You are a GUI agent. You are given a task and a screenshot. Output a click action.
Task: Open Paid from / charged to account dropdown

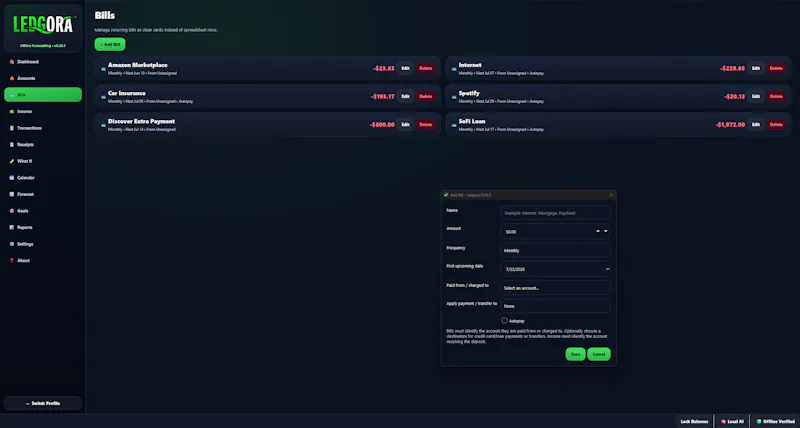point(555,288)
